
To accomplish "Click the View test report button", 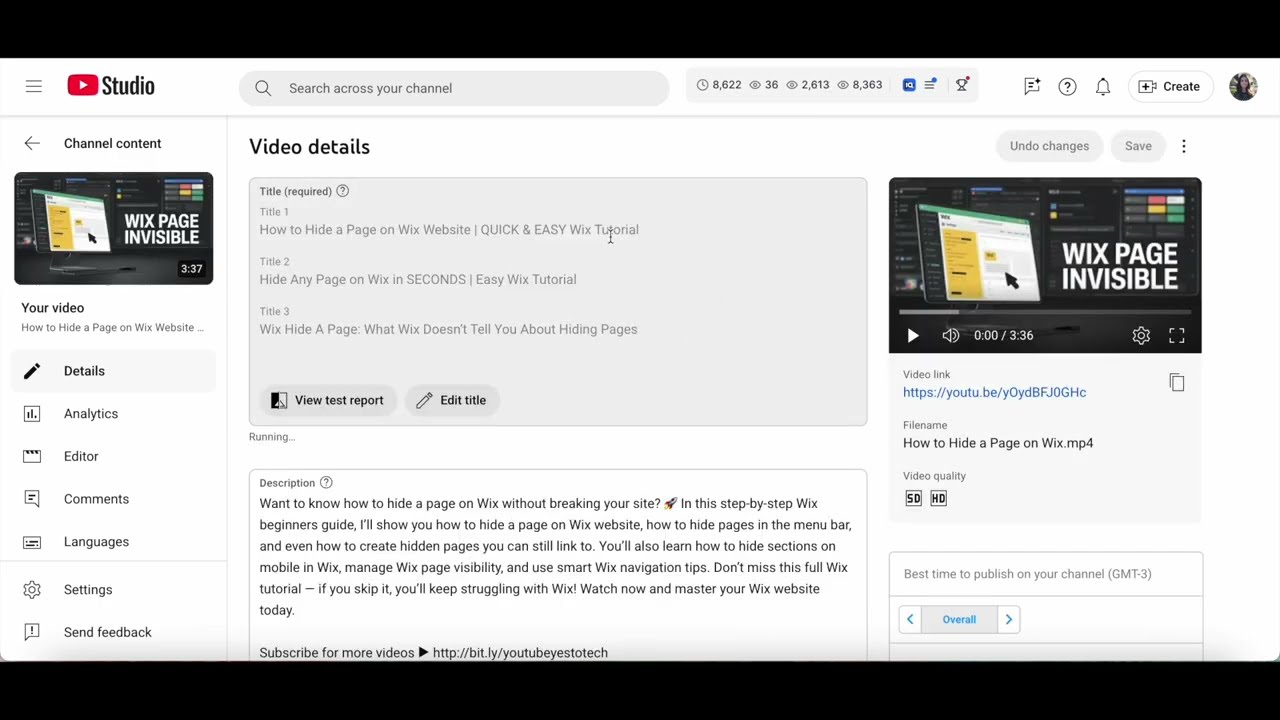I will (327, 400).
